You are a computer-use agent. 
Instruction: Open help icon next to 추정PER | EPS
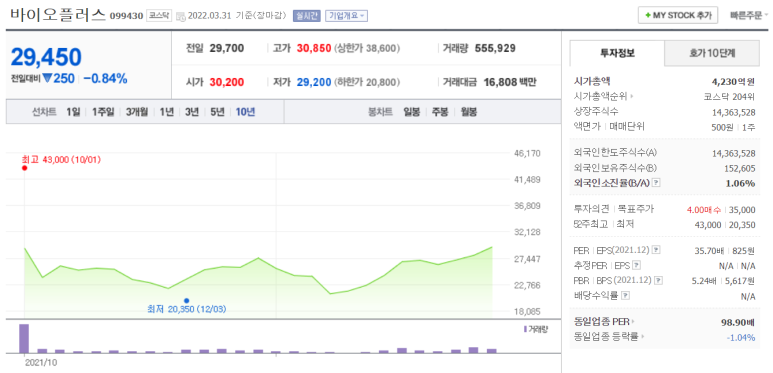[636, 266]
